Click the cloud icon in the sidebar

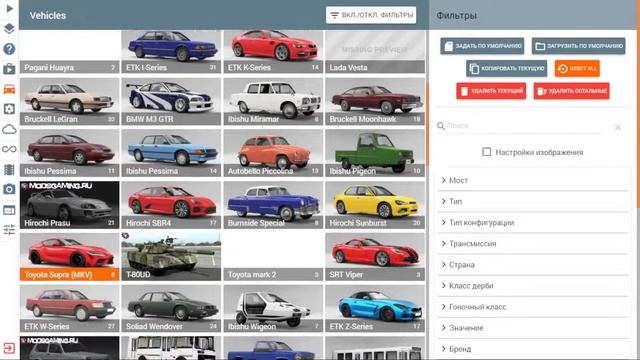coord(9,129)
